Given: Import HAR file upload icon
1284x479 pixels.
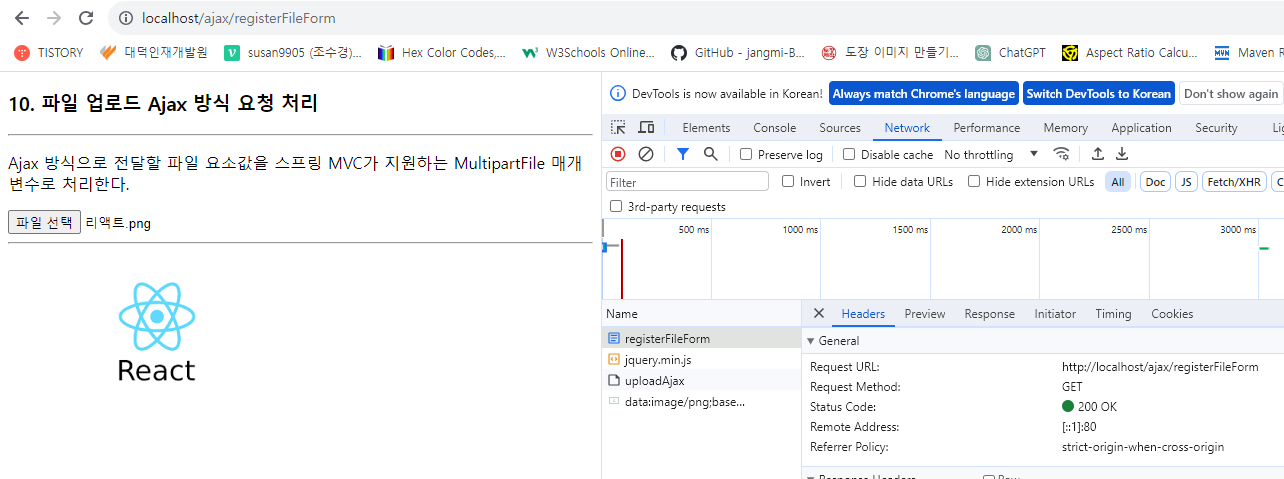Looking at the screenshot, I should [1097, 154].
